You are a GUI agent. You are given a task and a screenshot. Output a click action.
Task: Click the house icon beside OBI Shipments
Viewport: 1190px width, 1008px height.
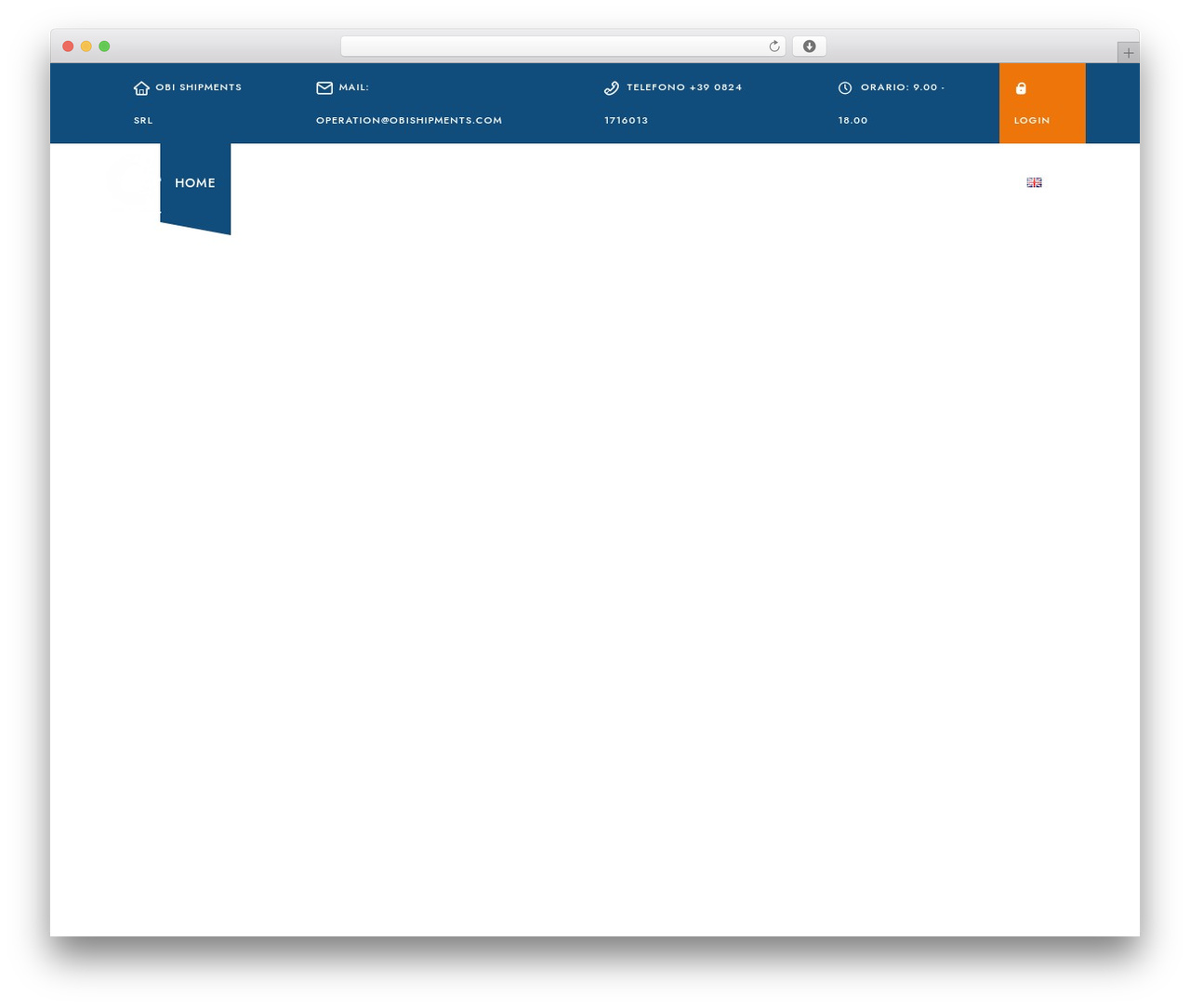pyautogui.click(x=141, y=87)
